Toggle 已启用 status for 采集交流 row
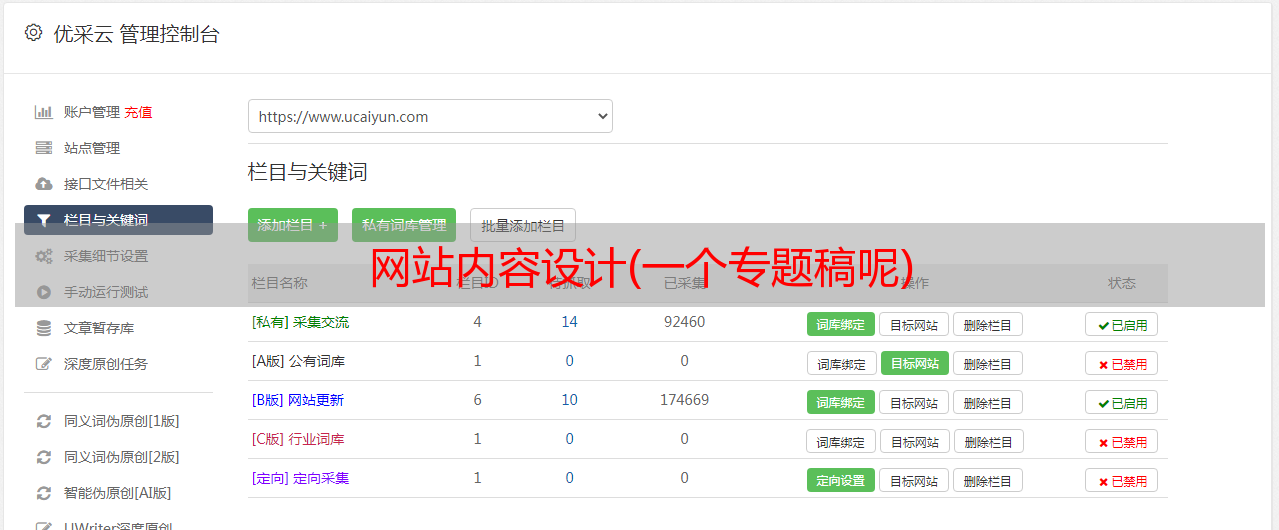The width and height of the screenshot is (1279, 530). tap(1122, 324)
